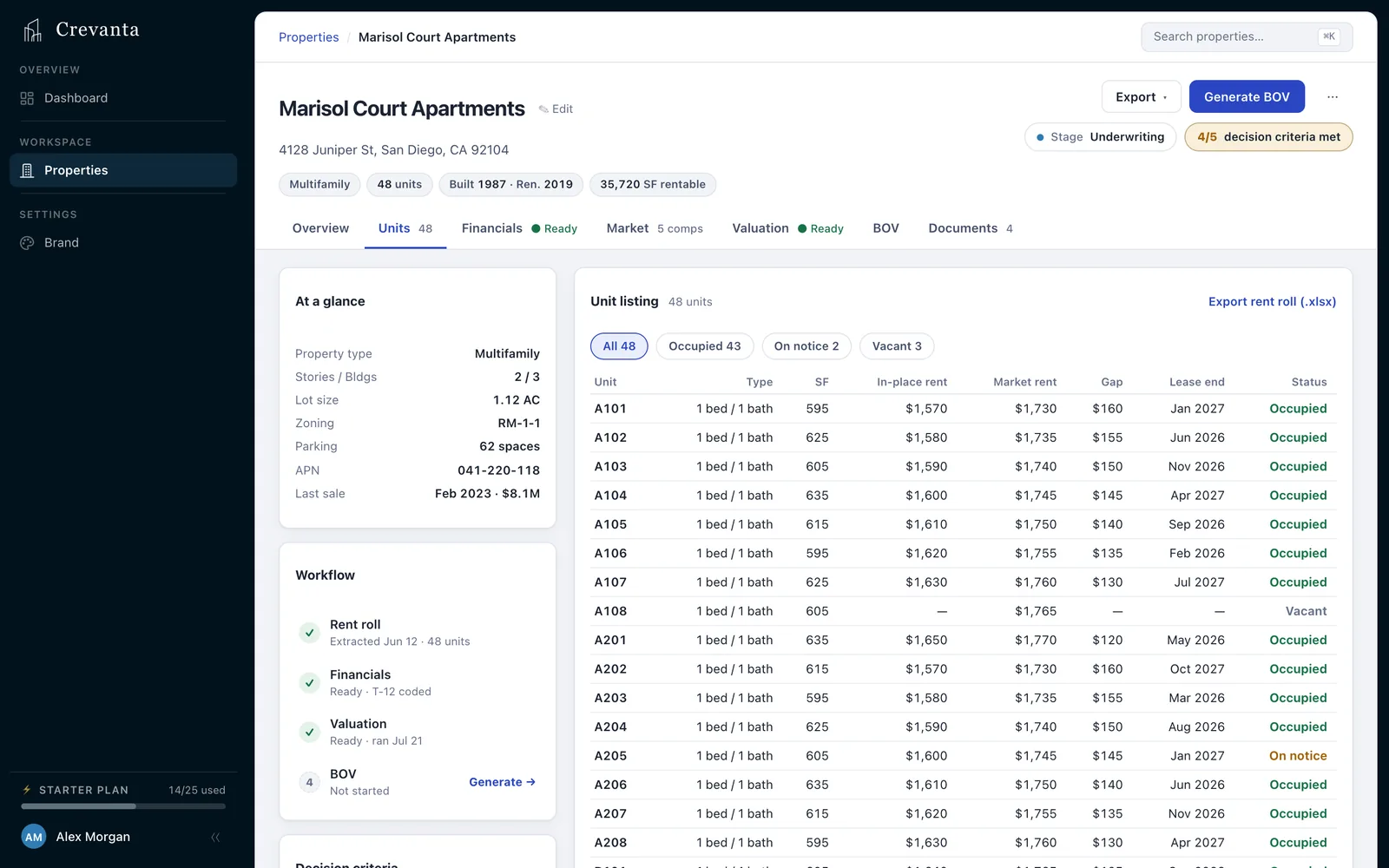Image resolution: width=1389 pixels, height=868 pixels.
Task: Select unit A104 row
Action: [964, 496]
